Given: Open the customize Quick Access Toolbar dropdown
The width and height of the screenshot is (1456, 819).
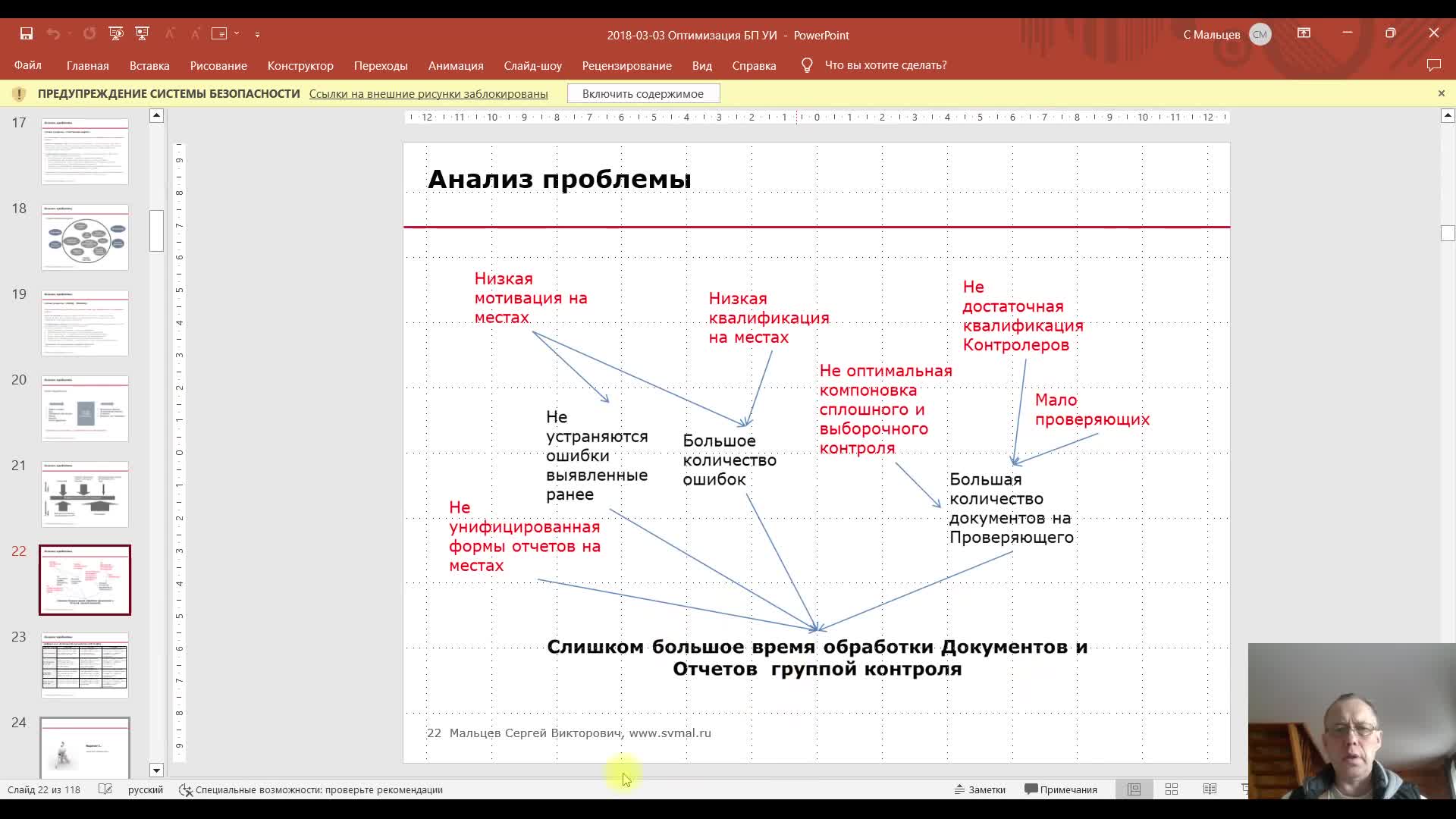Looking at the screenshot, I should click(258, 34).
